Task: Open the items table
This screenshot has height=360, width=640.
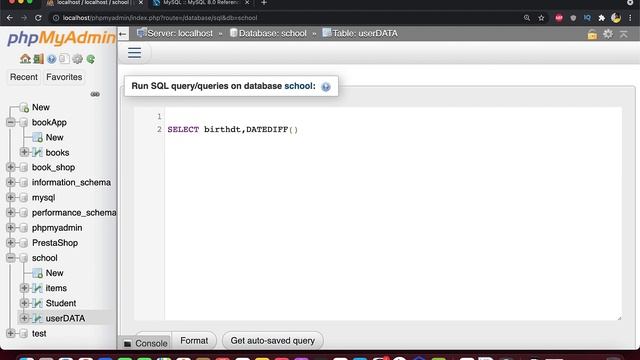Action: click(56, 288)
